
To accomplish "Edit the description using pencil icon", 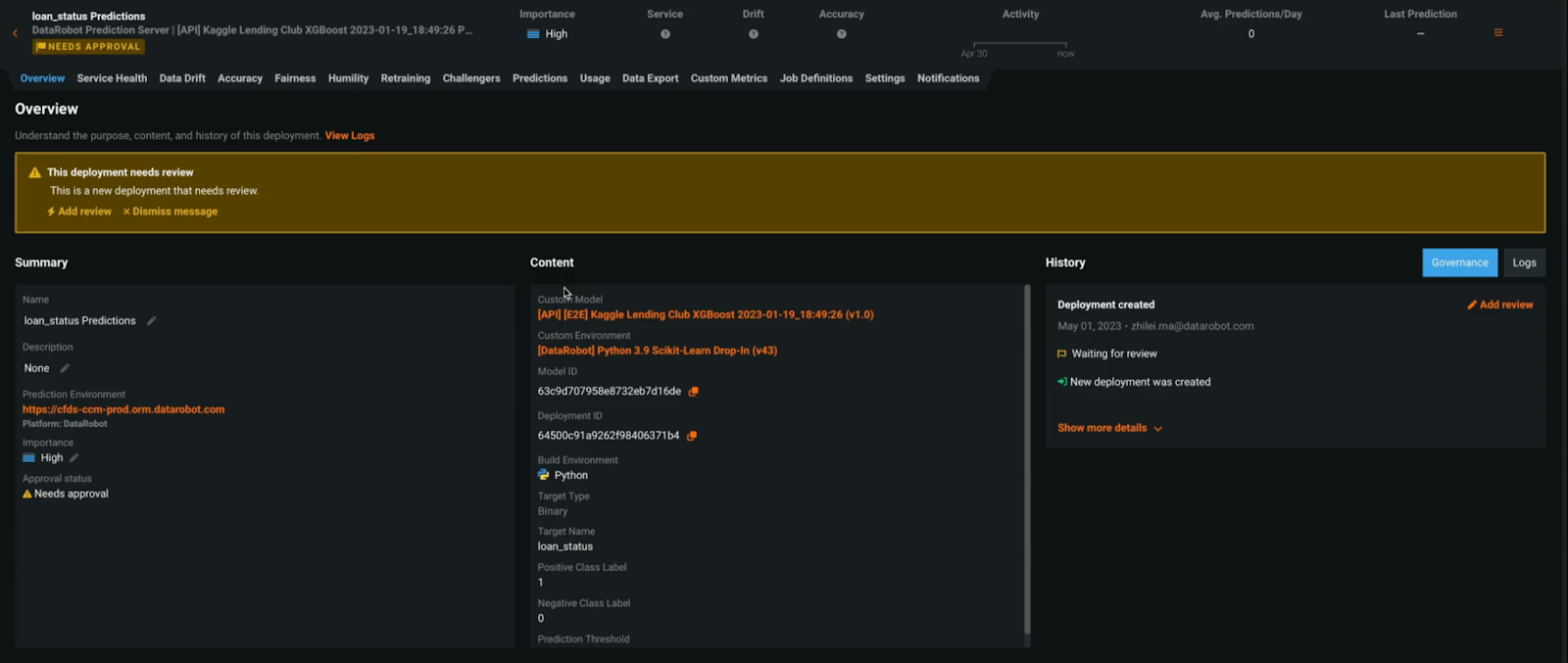I will pyautogui.click(x=65, y=369).
